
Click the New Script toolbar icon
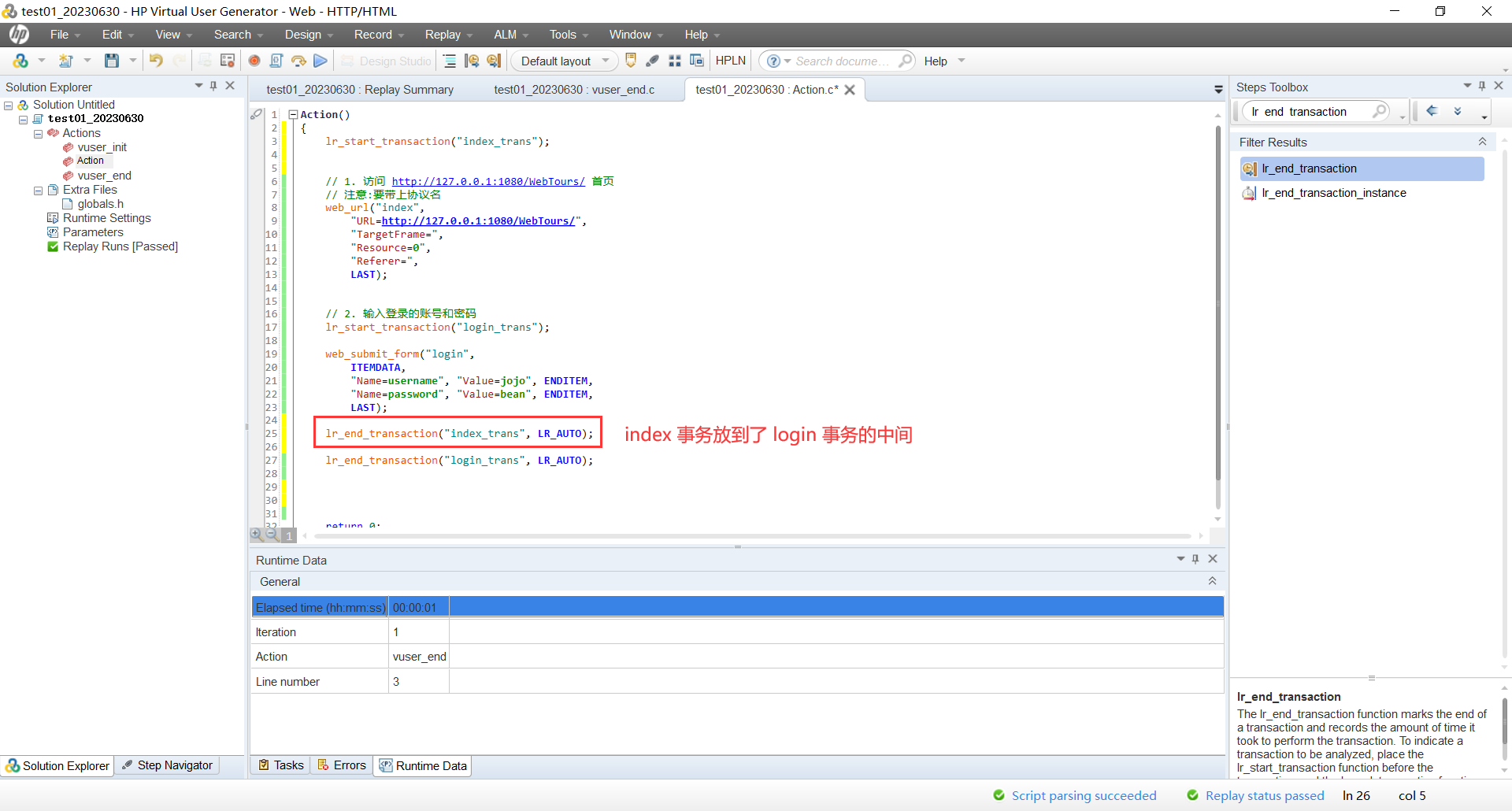point(66,61)
